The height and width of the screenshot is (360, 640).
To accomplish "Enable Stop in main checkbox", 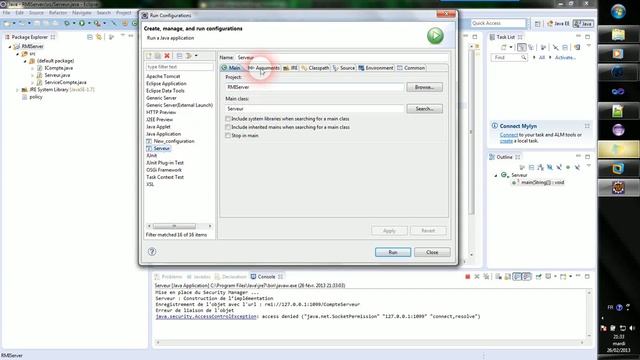I will [x=228, y=136].
